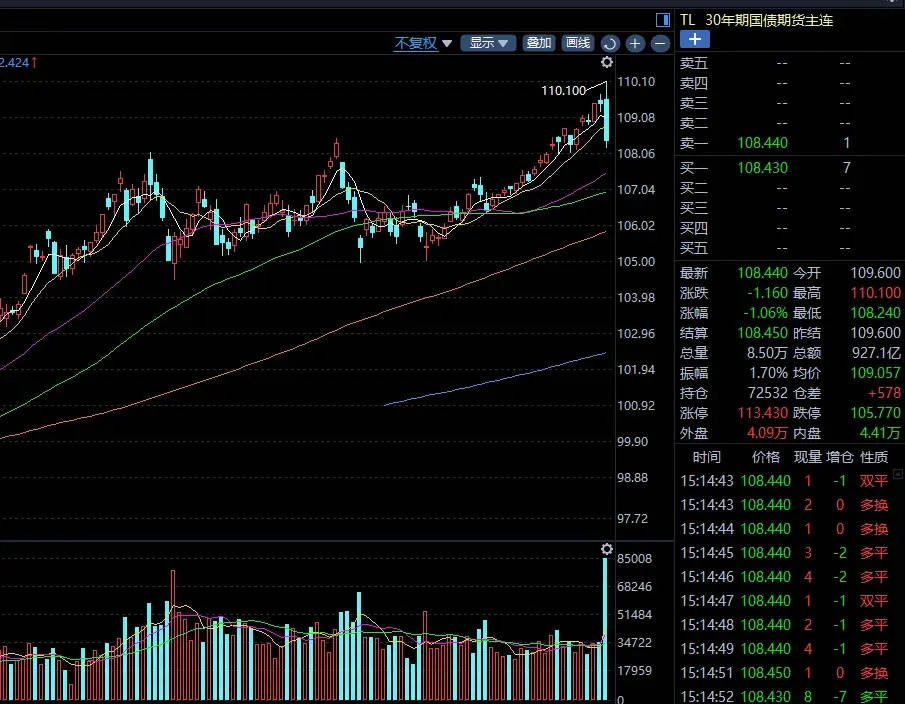Viewport: 905px width, 704px height.
Task: Click the 性质 column header in trades list
Action: click(873, 457)
